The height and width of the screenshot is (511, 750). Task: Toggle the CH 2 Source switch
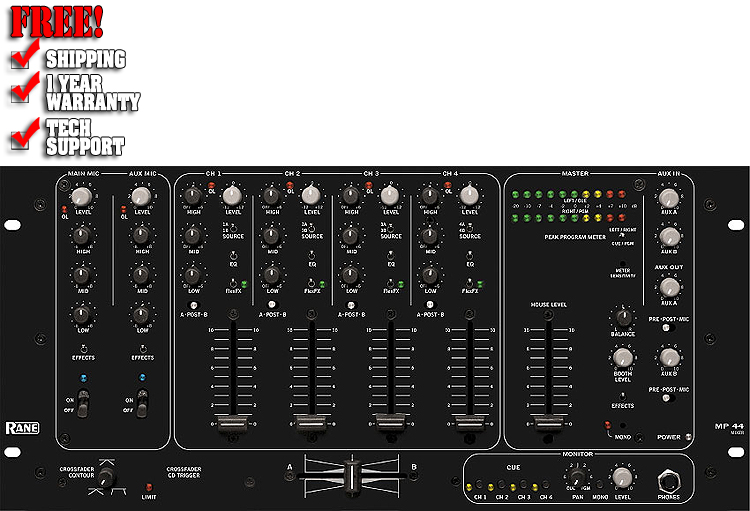click(312, 228)
